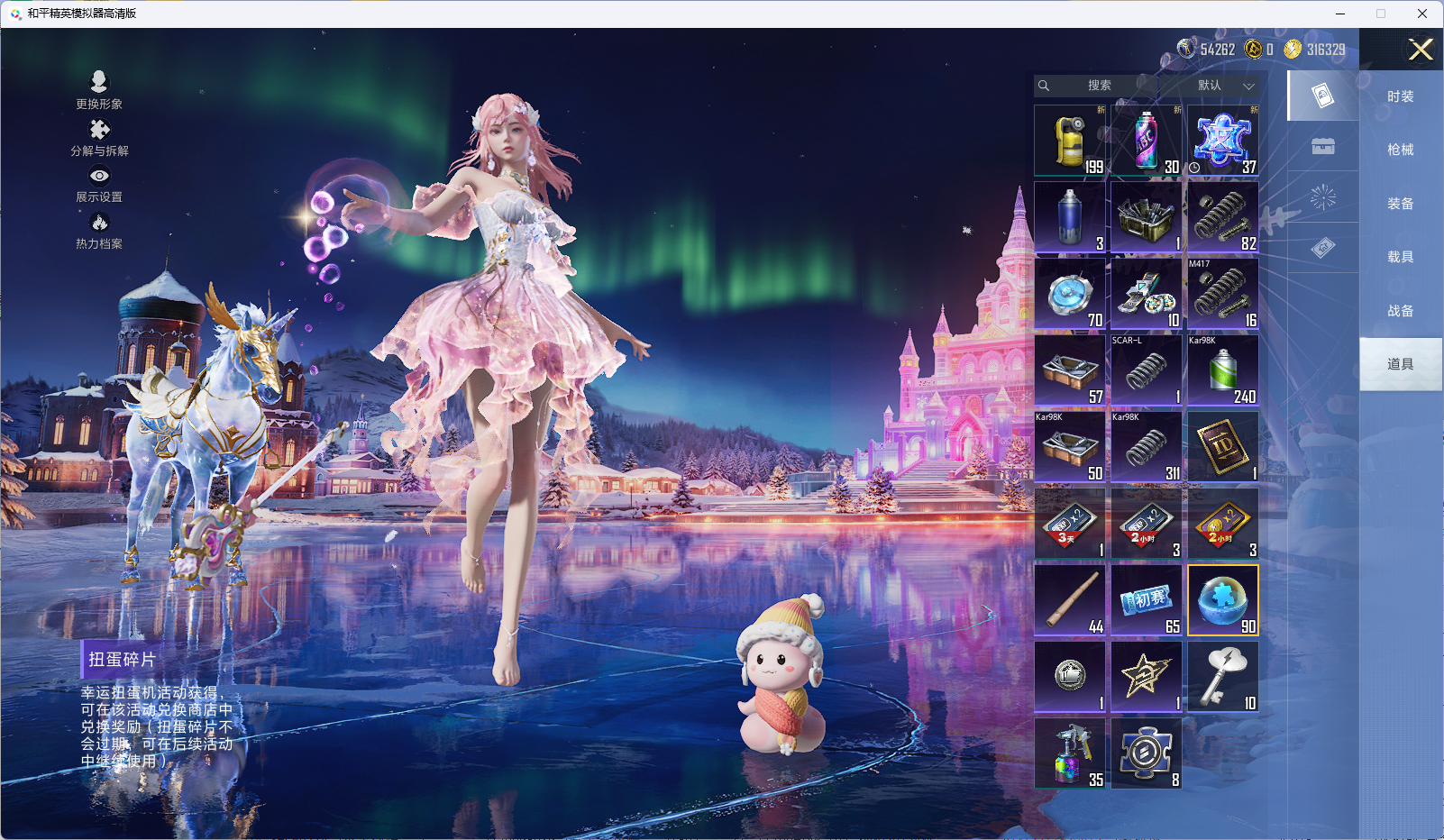Select the silver key item
Screen dimensions: 1444x840
(1222, 677)
